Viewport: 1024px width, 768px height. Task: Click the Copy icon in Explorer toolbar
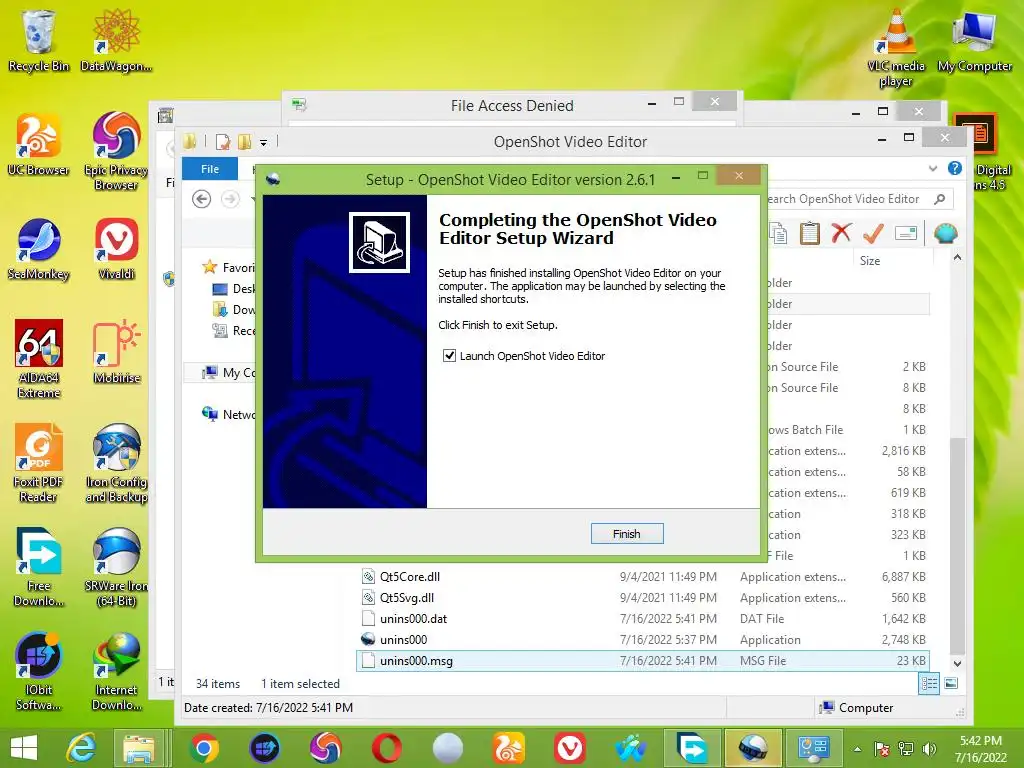(778, 233)
